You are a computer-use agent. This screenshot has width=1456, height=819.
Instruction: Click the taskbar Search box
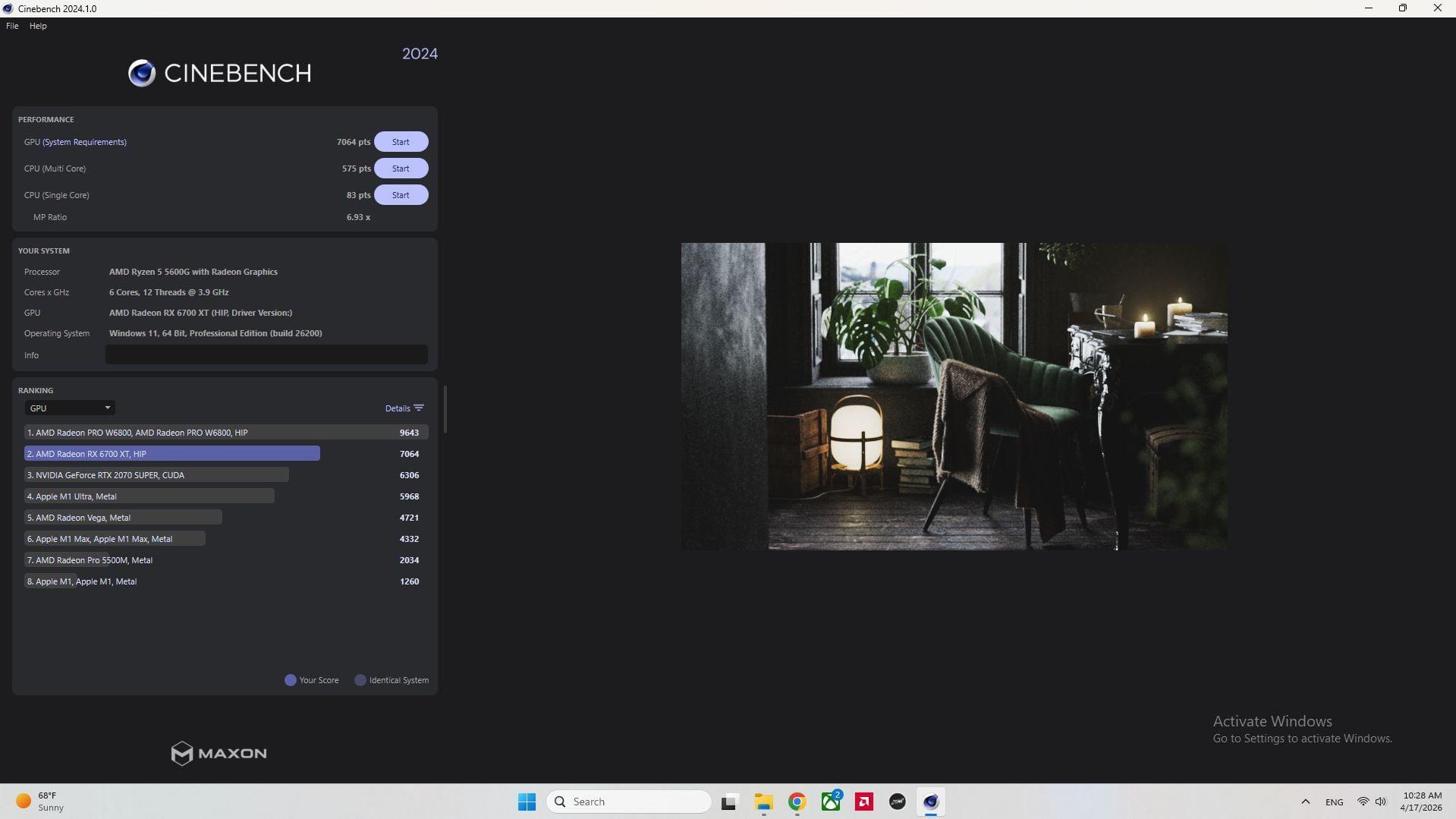[628, 802]
